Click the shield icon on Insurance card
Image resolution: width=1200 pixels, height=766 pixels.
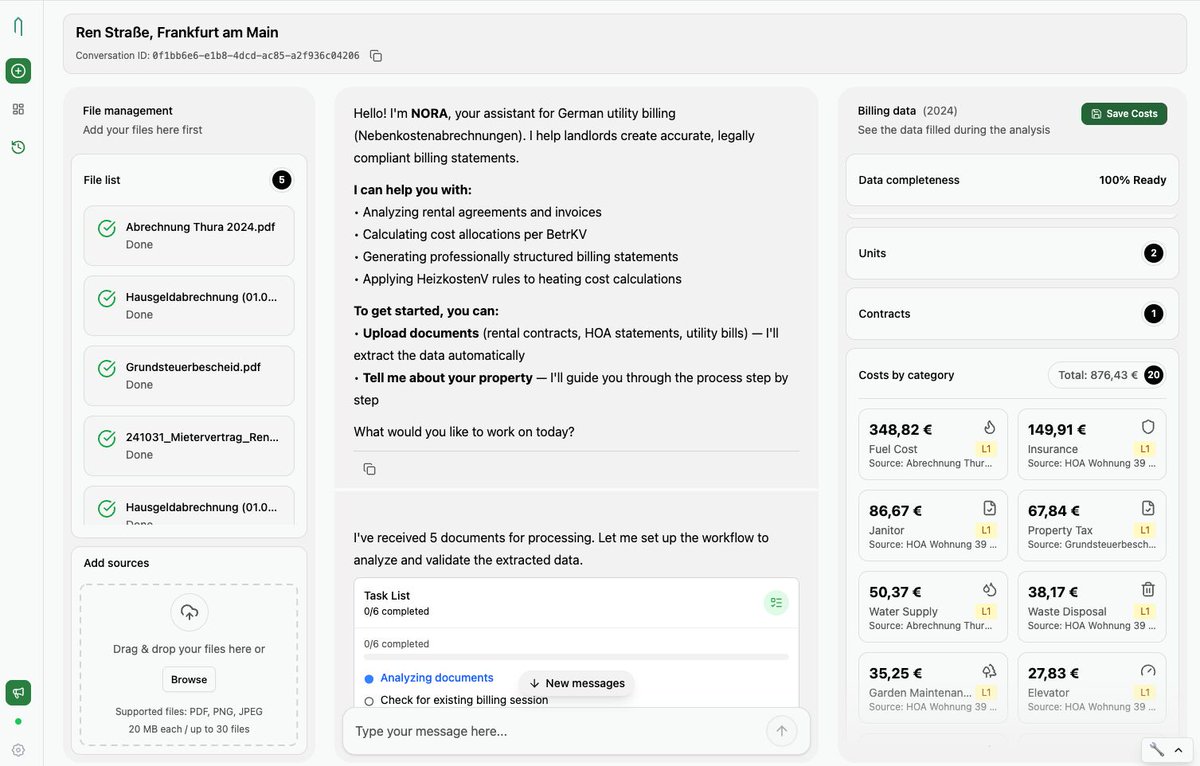click(x=1148, y=427)
